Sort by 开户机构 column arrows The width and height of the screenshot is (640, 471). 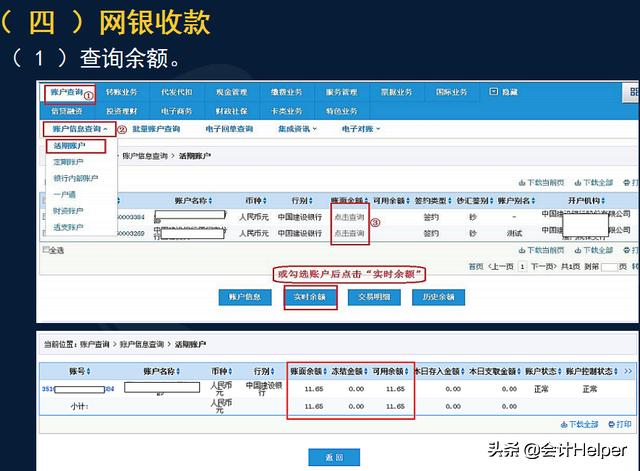[603, 201]
